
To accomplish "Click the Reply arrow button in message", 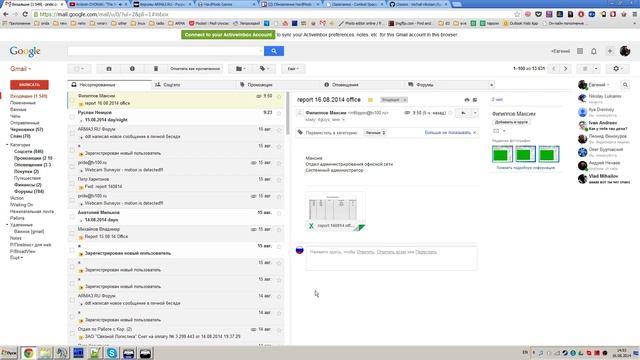I will [463, 113].
